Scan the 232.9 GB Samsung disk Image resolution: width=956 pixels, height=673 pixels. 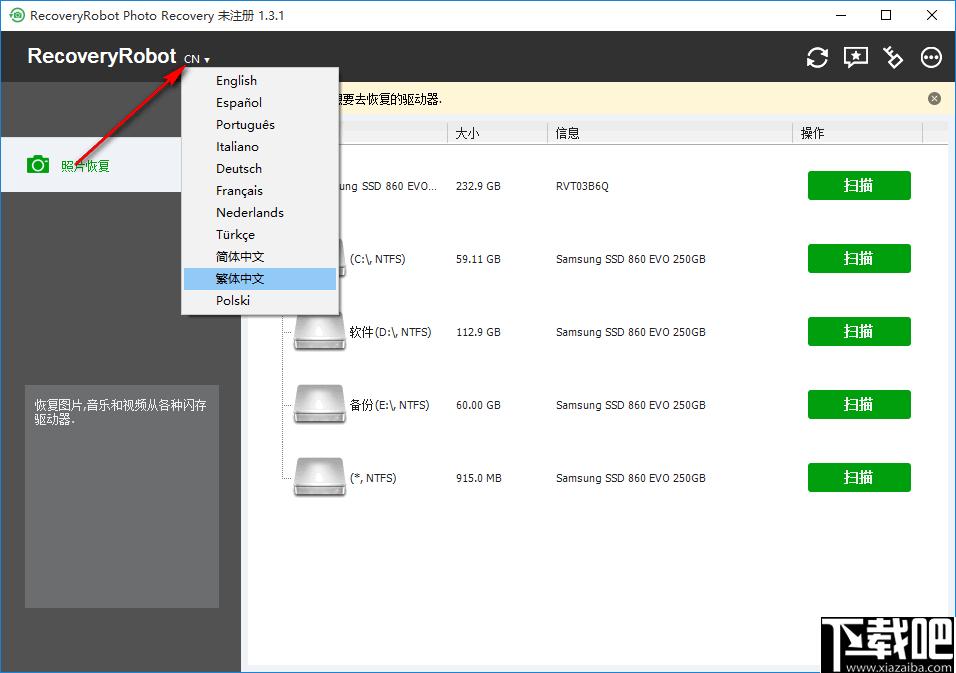click(x=859, y=185)
